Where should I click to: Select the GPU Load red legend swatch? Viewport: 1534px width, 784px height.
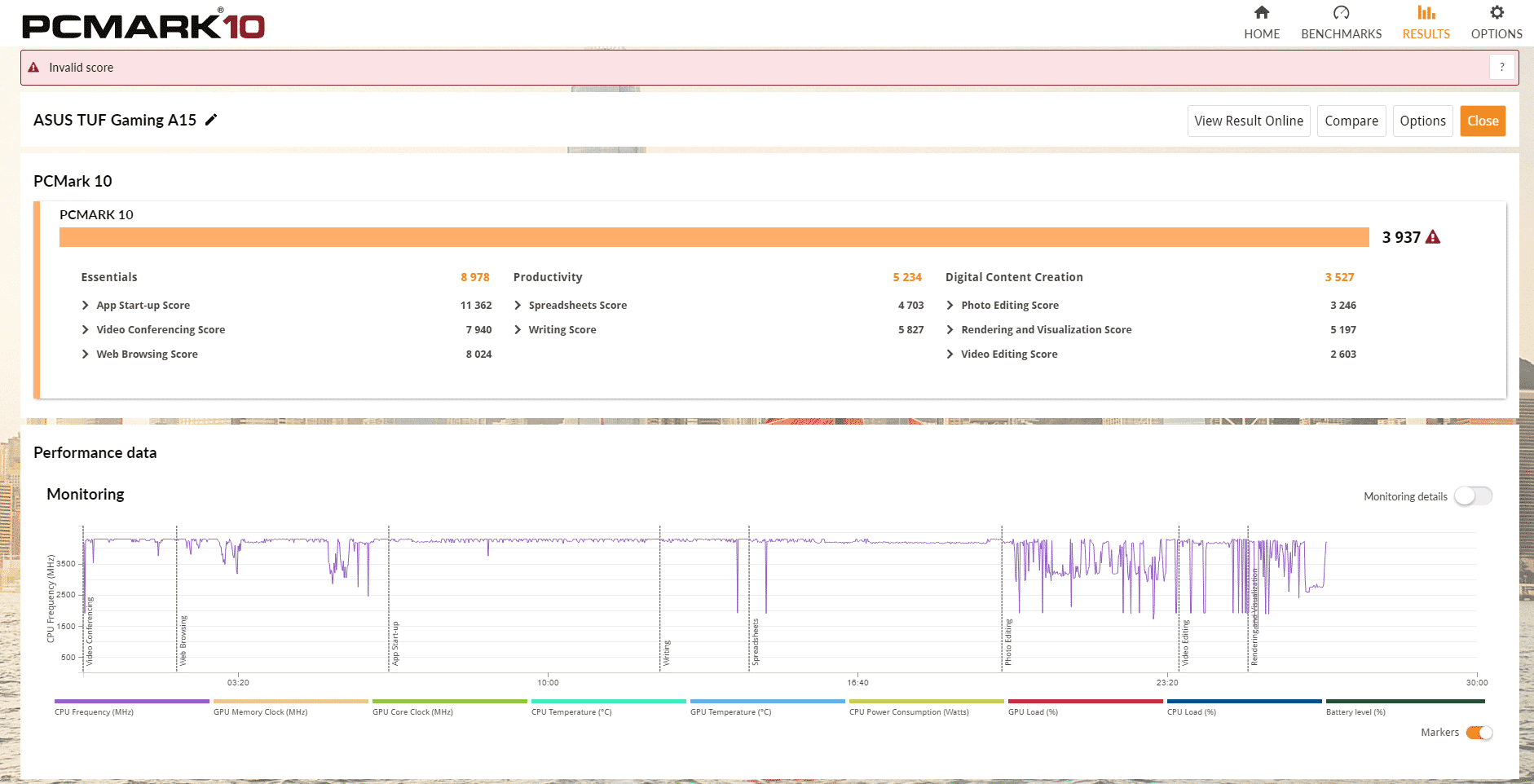point(1085,701)
